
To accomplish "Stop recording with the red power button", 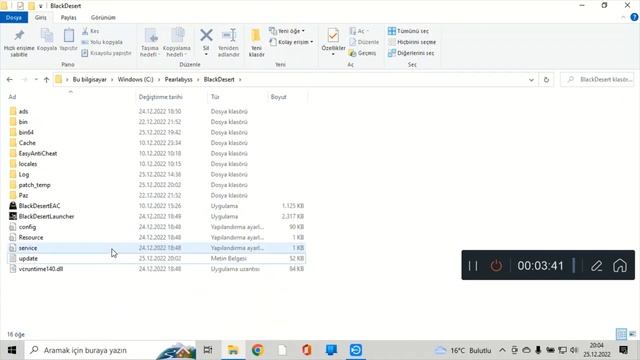I will coord(496,266).
